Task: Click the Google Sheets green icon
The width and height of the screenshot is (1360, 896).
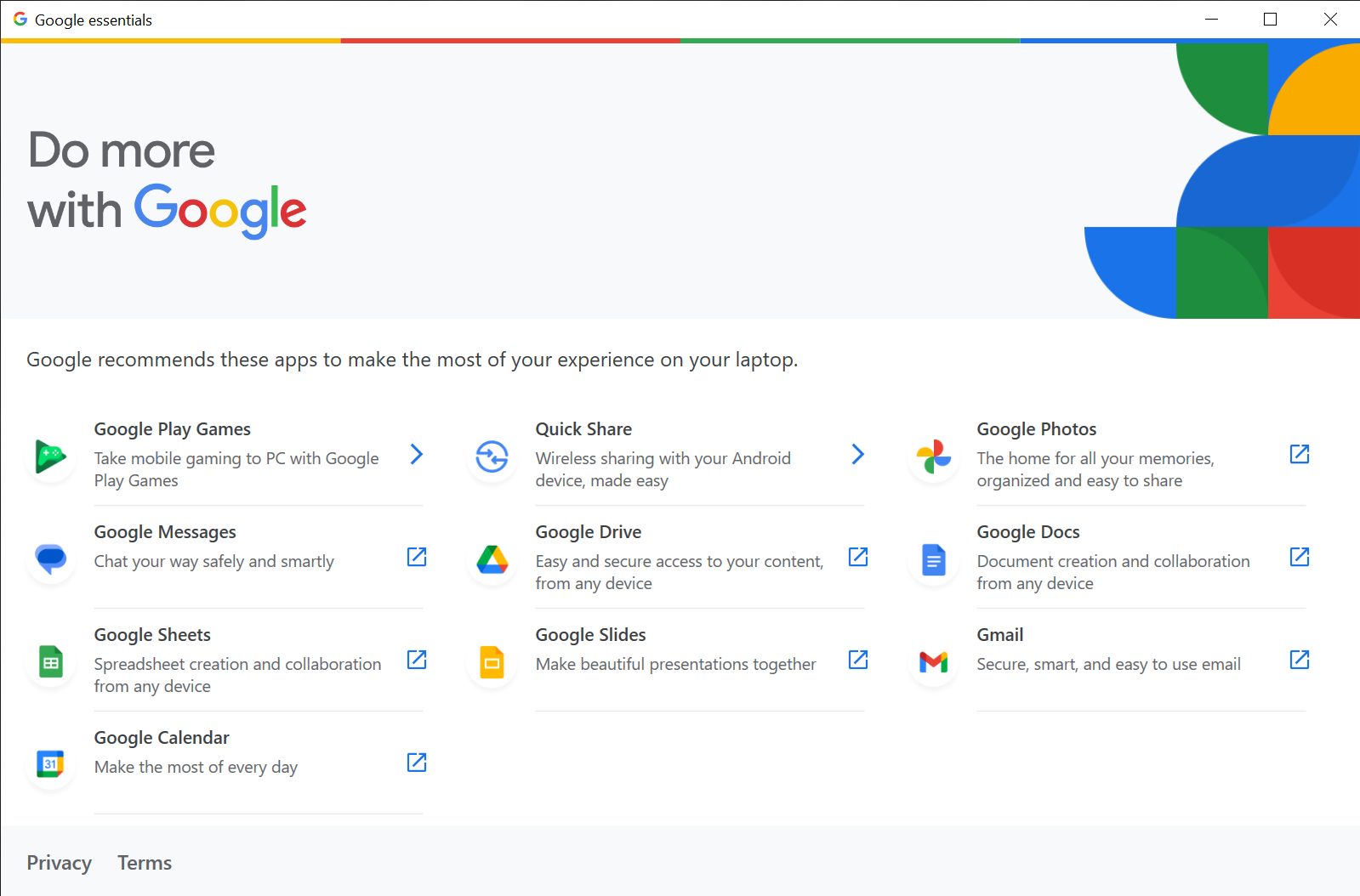Action: click(51, 662)
